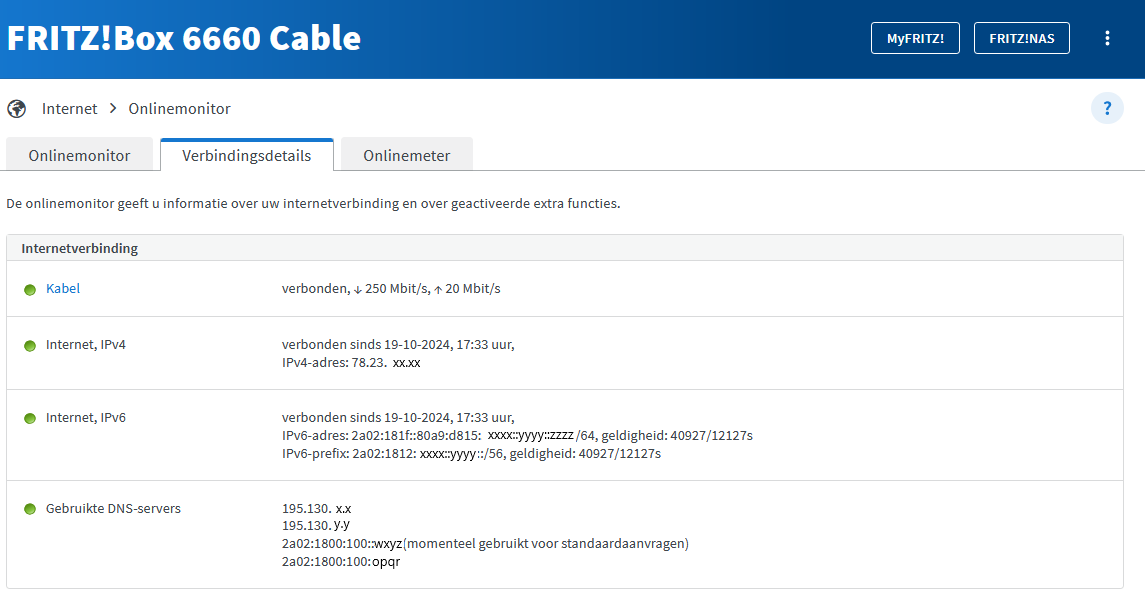Click the Internetverbinding section header
1145x599 pixels.
(x=80, y=248)
